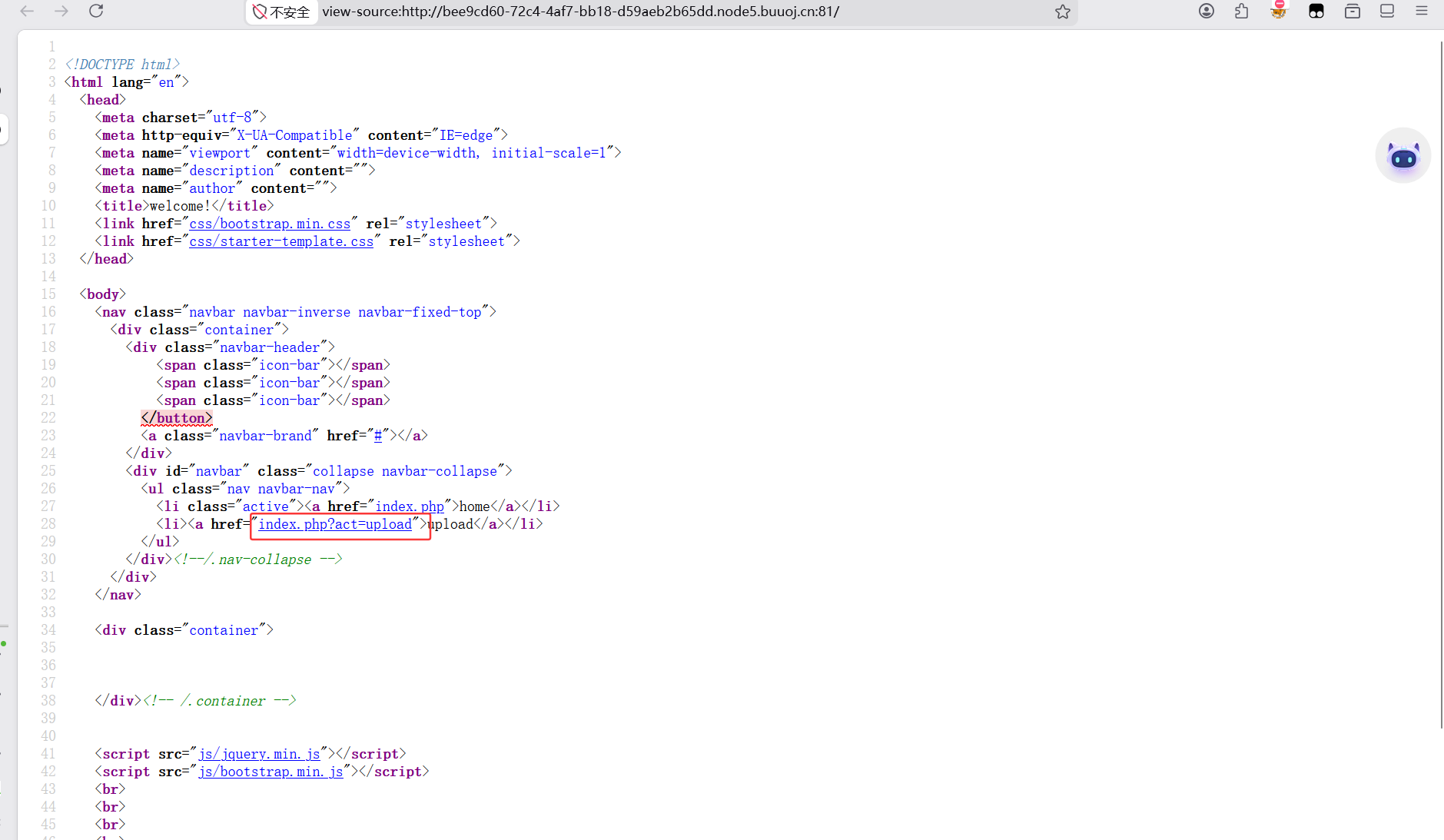Click the floating robot assistant icon
Image resolution: width=1444 pixels, height=840 pixels.
(1403, 156)
